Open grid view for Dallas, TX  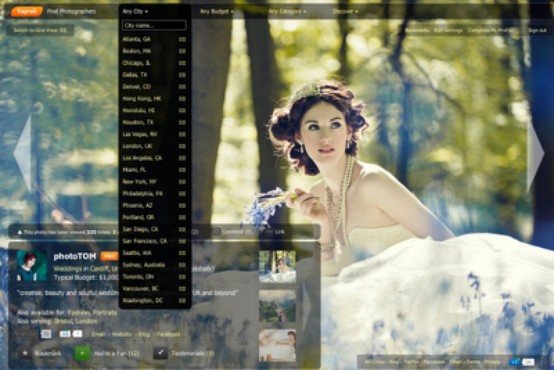182,75
